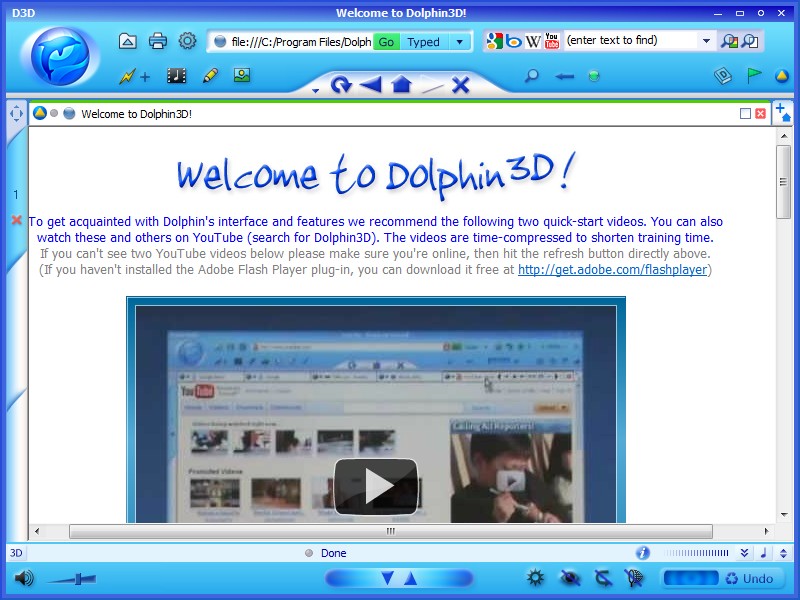The image size is (800, 600).
Task: Click the tick-mark level slider in status bar
Action: coord(696,553)
